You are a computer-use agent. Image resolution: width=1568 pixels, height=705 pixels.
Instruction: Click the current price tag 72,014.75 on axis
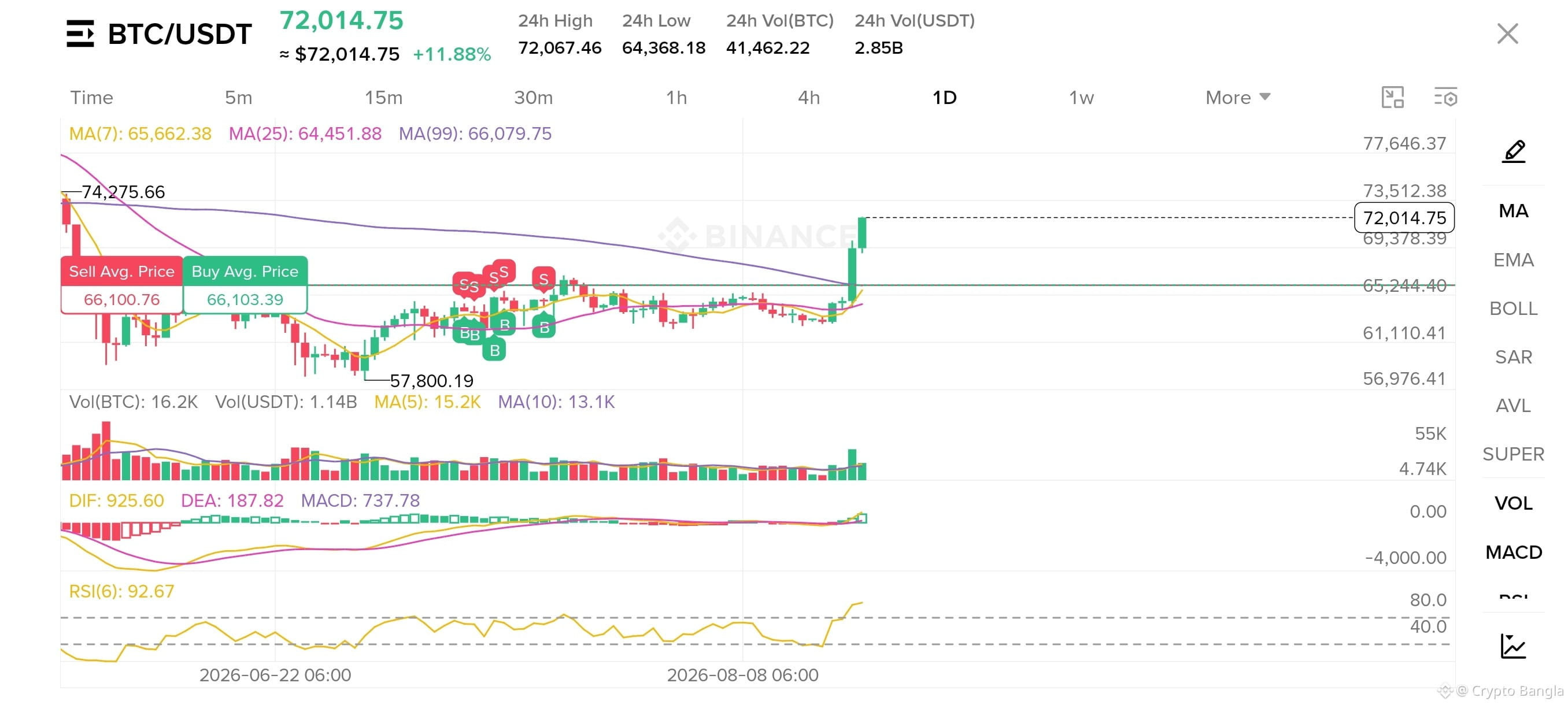point(1404,218)
